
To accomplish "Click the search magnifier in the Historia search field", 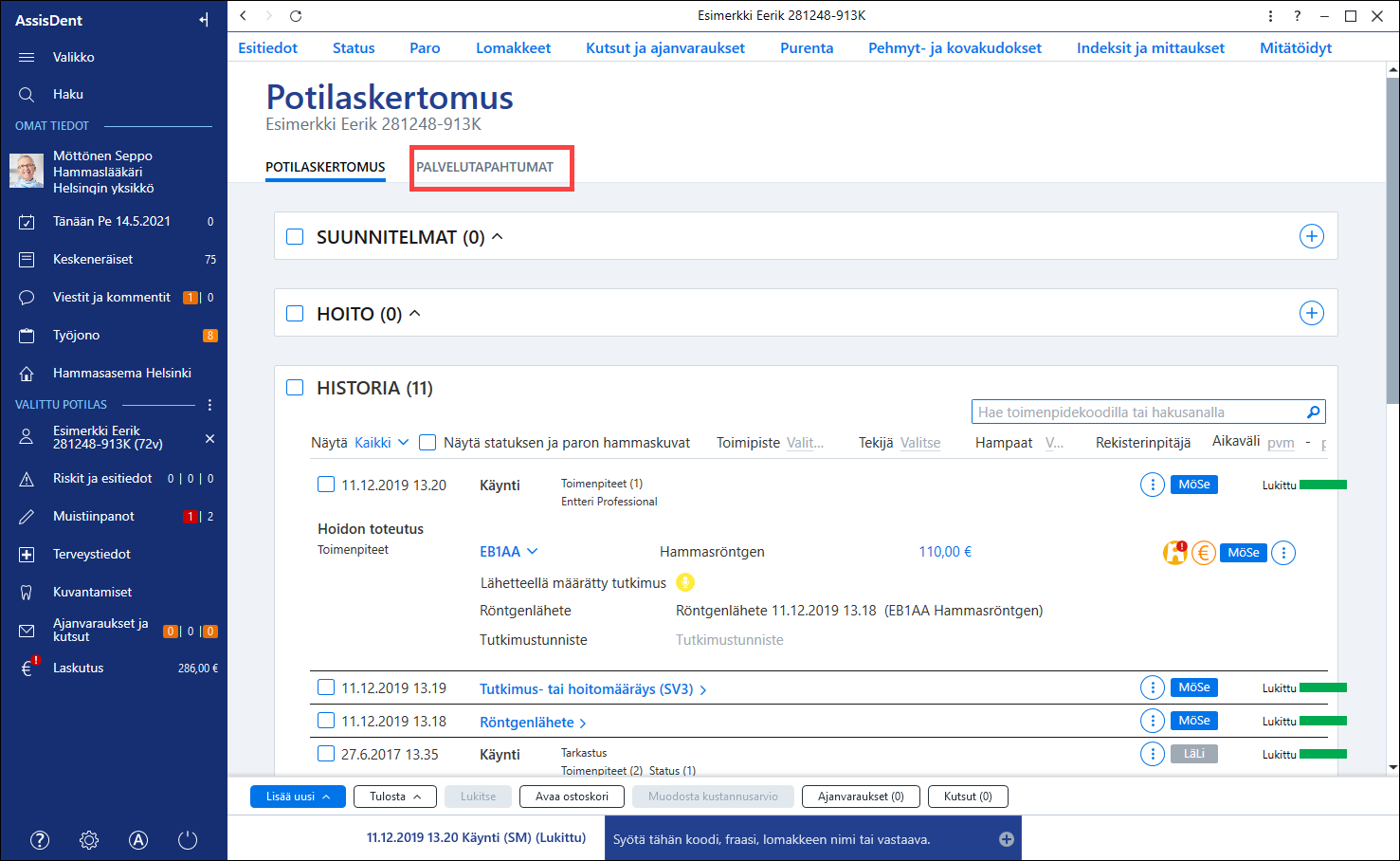I will coord(1313,412).
